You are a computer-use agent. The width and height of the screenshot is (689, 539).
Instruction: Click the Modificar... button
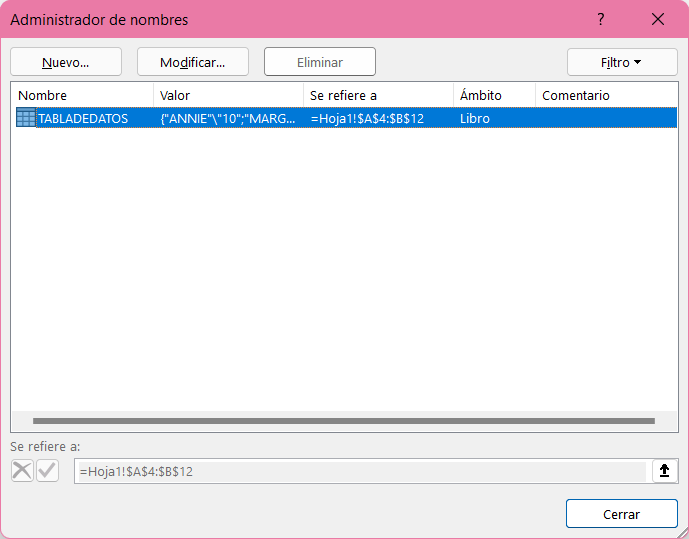(x=193, y=62)
